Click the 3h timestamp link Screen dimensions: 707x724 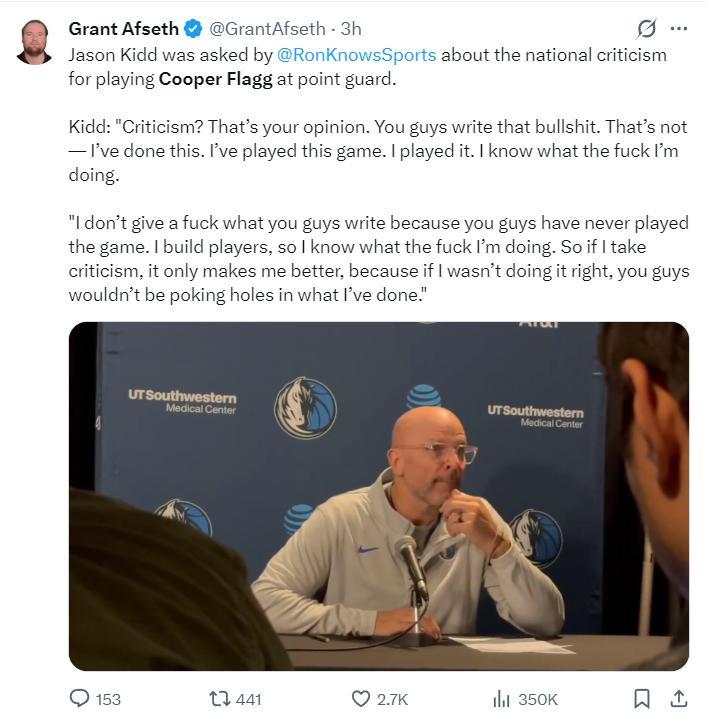click(351, 29)
